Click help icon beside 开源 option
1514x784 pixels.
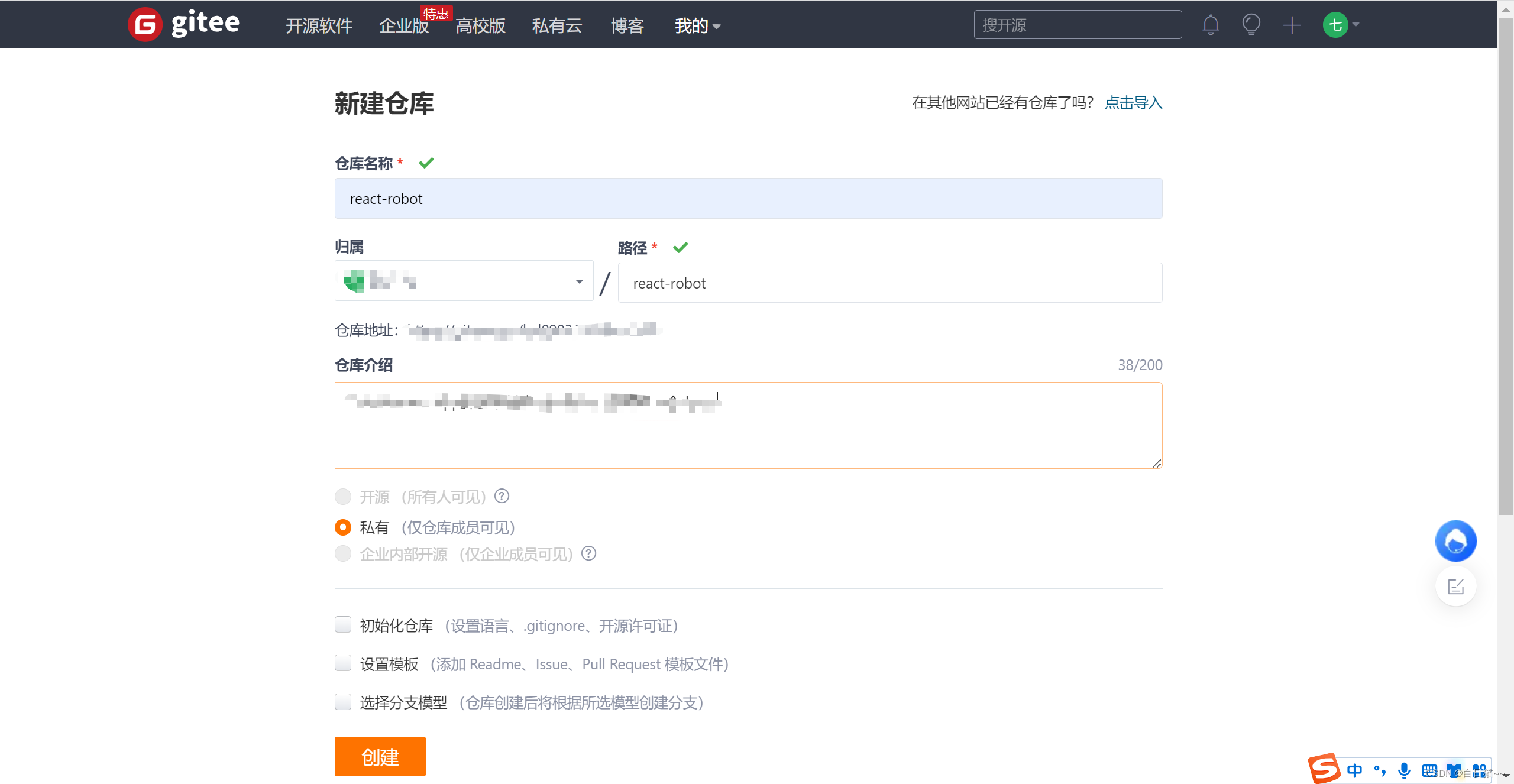pyautogui.click(x=502, y=496)
